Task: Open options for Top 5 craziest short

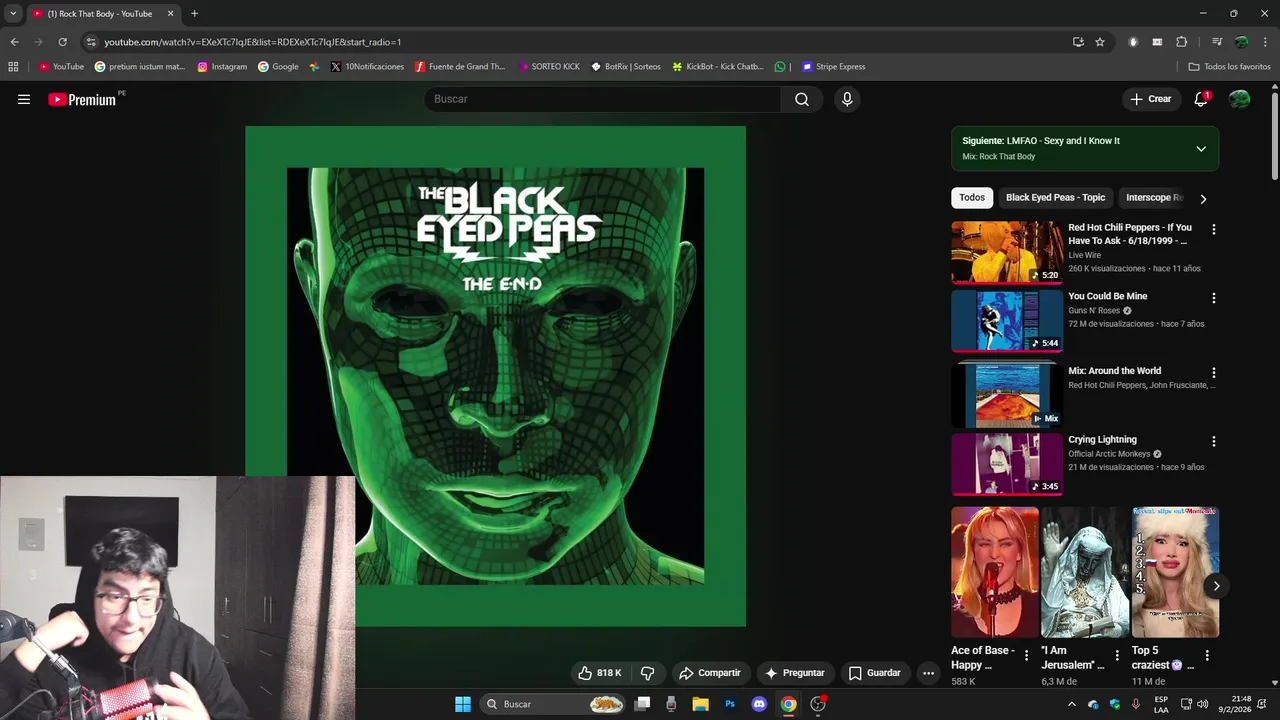Action: (x=1207, y=656)
